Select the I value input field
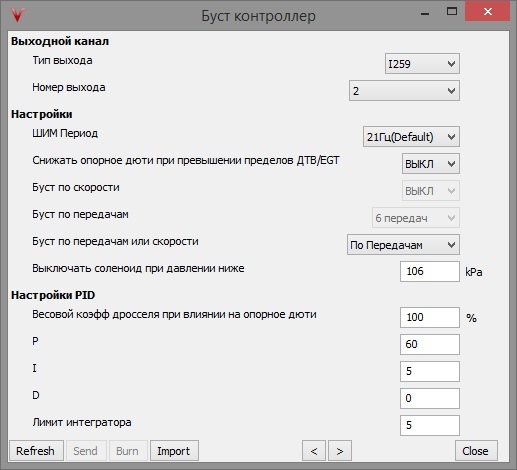This screenshot has height=470, width=517. point(430,371)
